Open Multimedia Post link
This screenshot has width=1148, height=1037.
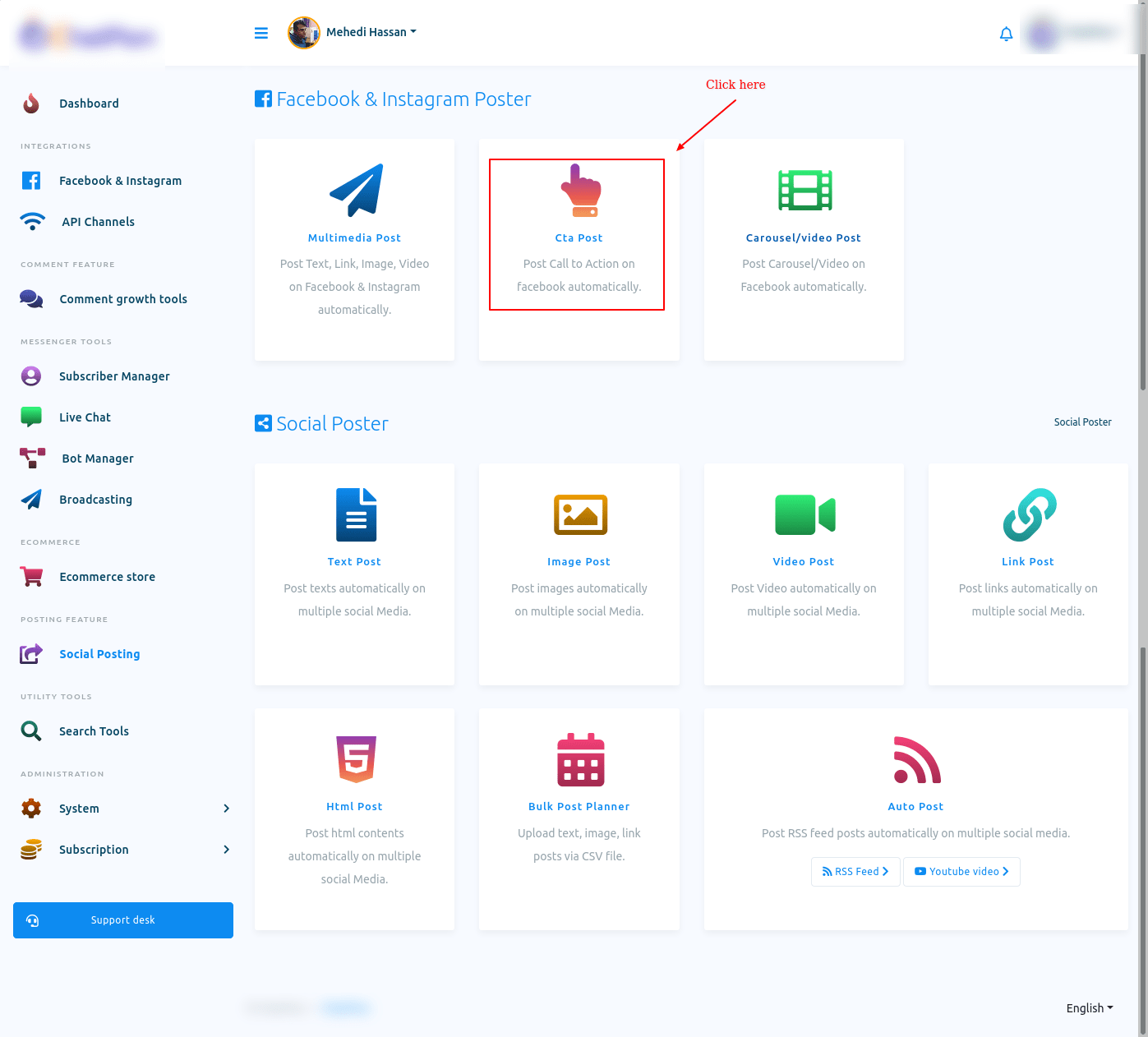coord(354,238)
